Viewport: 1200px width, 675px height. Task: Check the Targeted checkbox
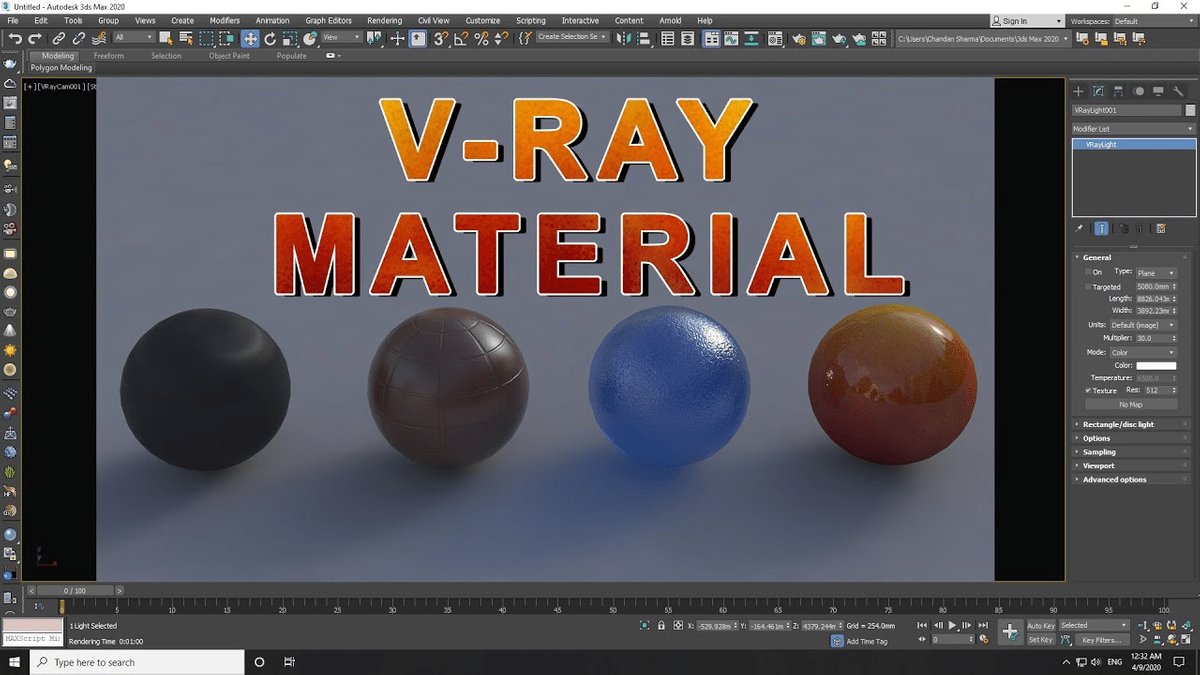pos(1089,285)
